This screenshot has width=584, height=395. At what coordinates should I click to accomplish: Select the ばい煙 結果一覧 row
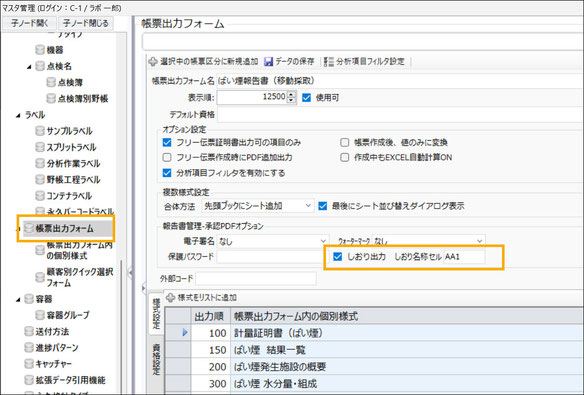pyautogui.click(x=375, y=350)
